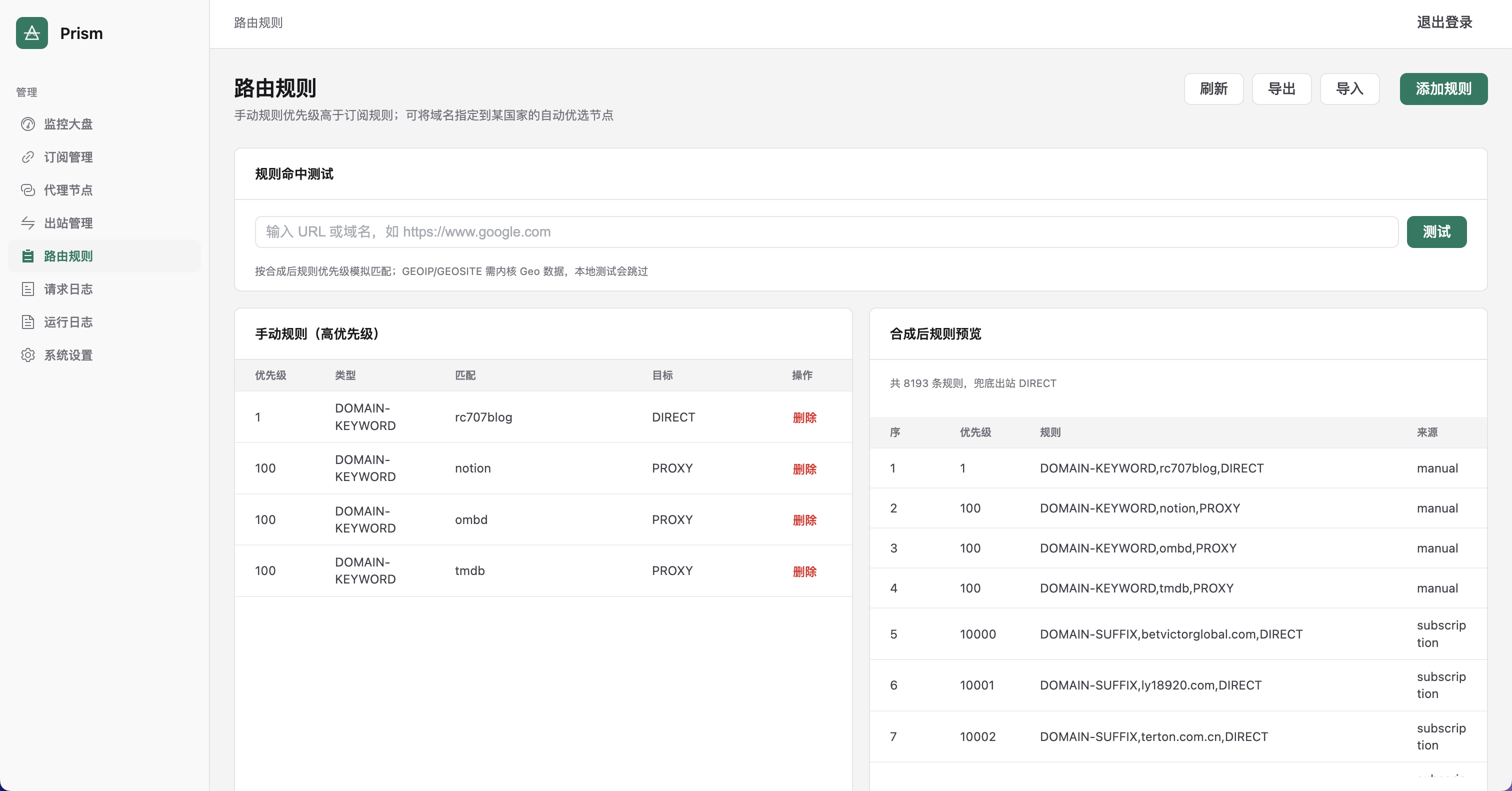Image resolution: width=1512 pixels, height=791 pixels.
Task: Click DOMAIN-KEYWORD,rc707blog,DIRECT preview rule
Action: [1151, 468]
